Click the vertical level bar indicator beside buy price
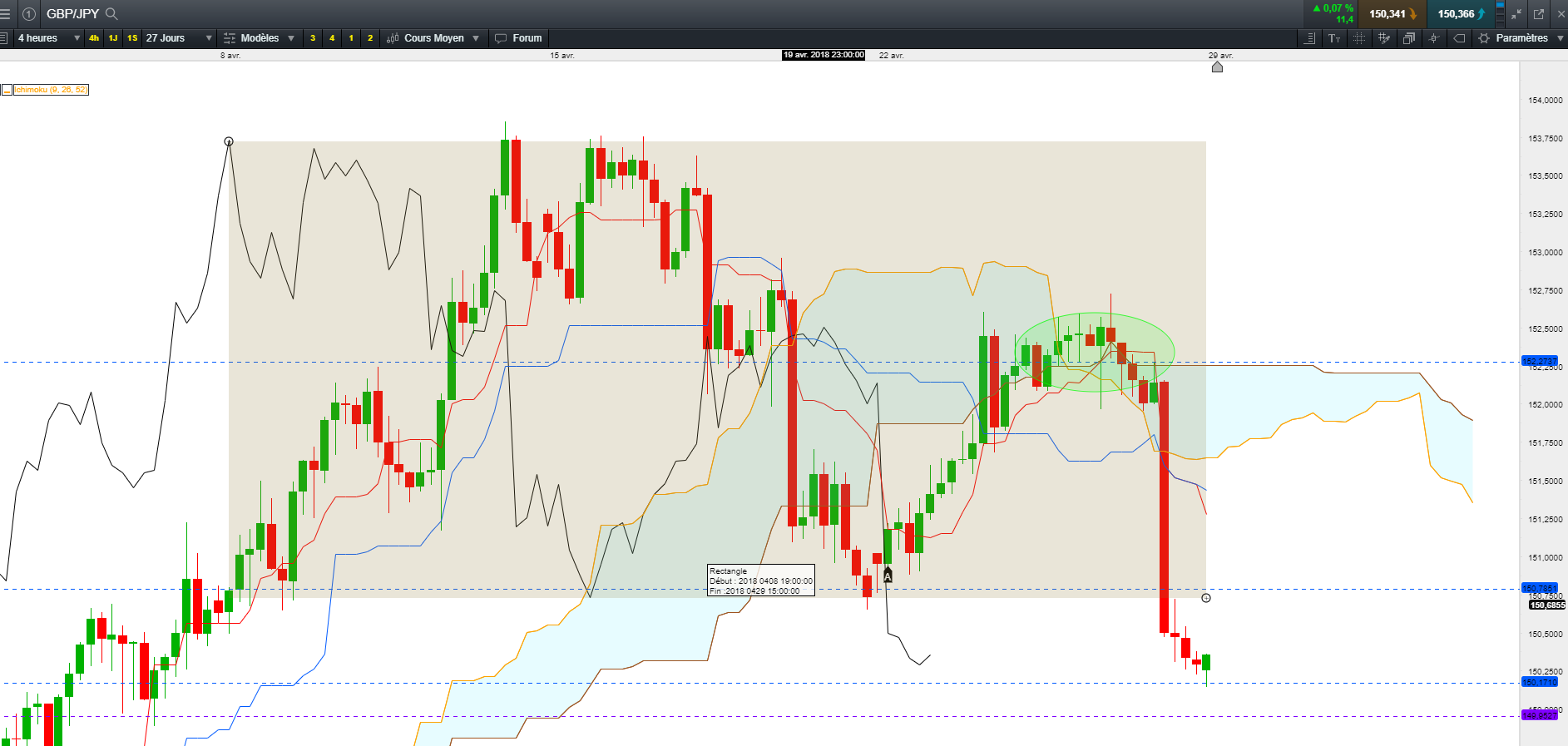 (1500, 14)
